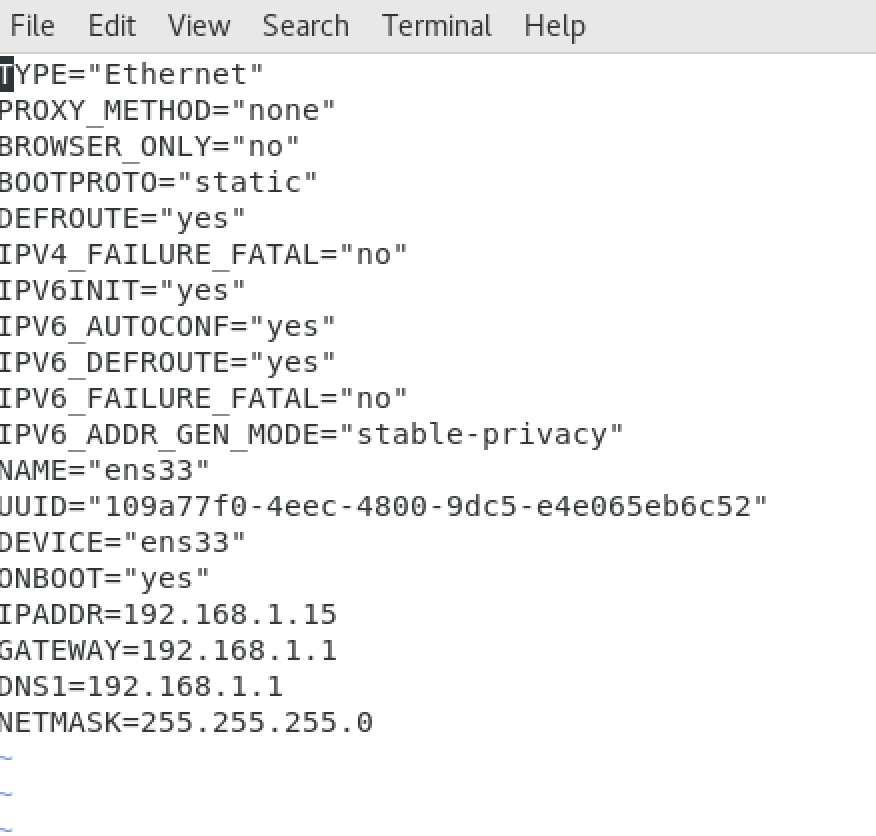Open the View menu

click(198, 25)
